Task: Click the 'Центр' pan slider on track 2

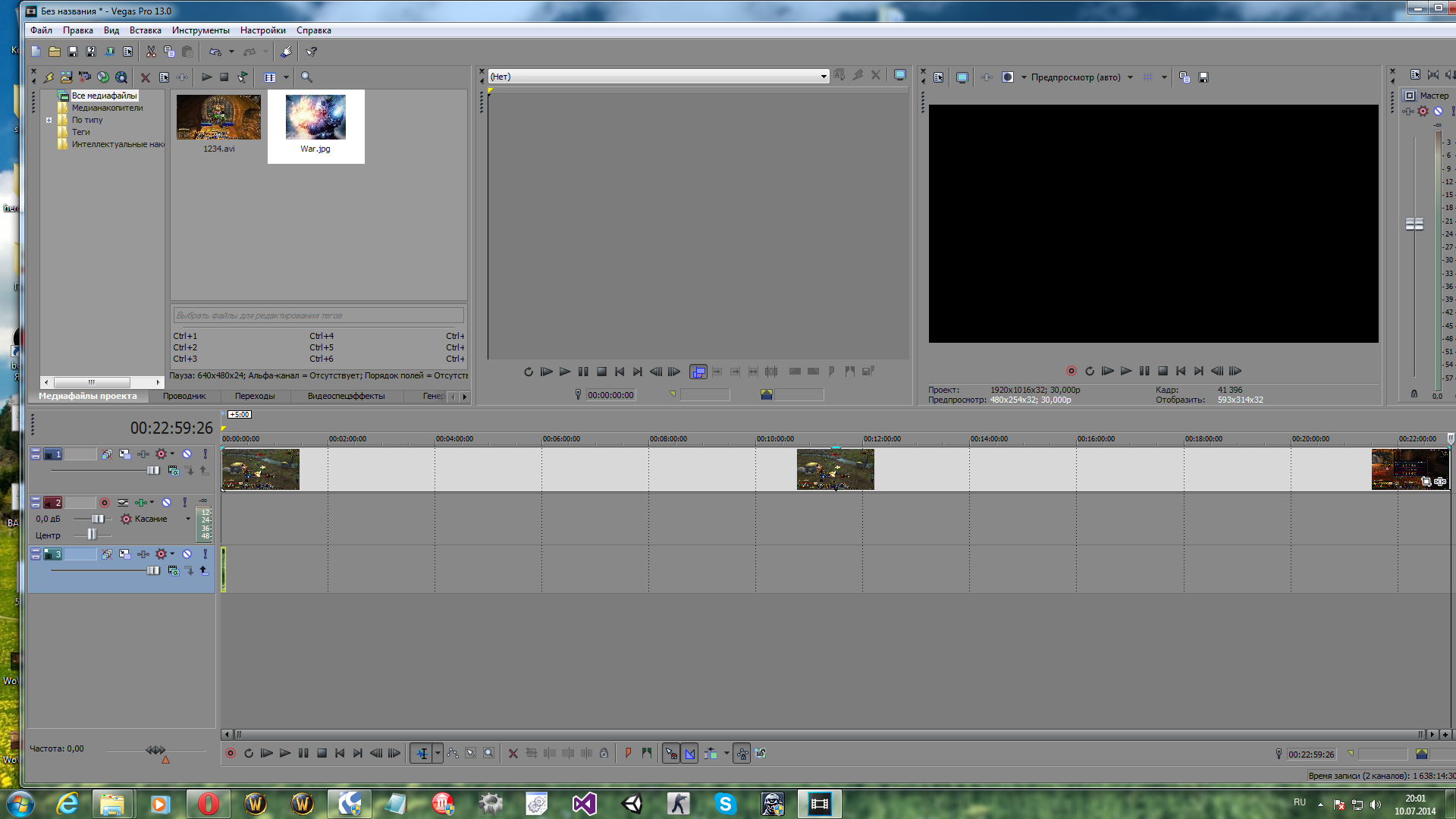Action: click(x=92, y=535)
